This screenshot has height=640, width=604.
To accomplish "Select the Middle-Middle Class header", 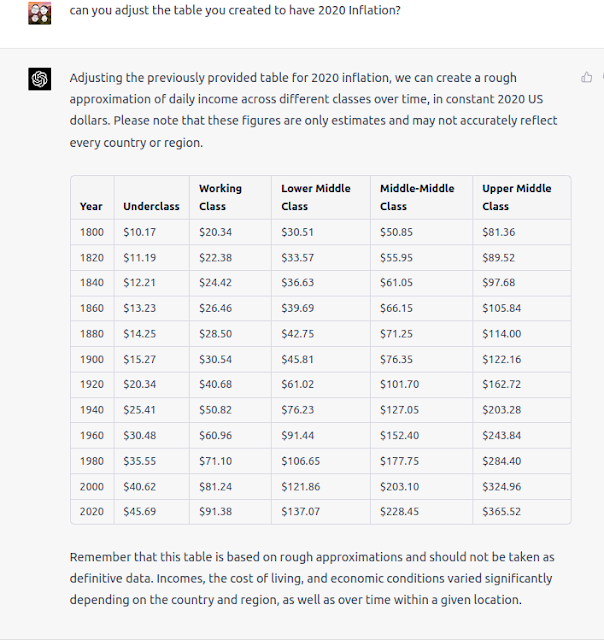I will tap(417, 197).
